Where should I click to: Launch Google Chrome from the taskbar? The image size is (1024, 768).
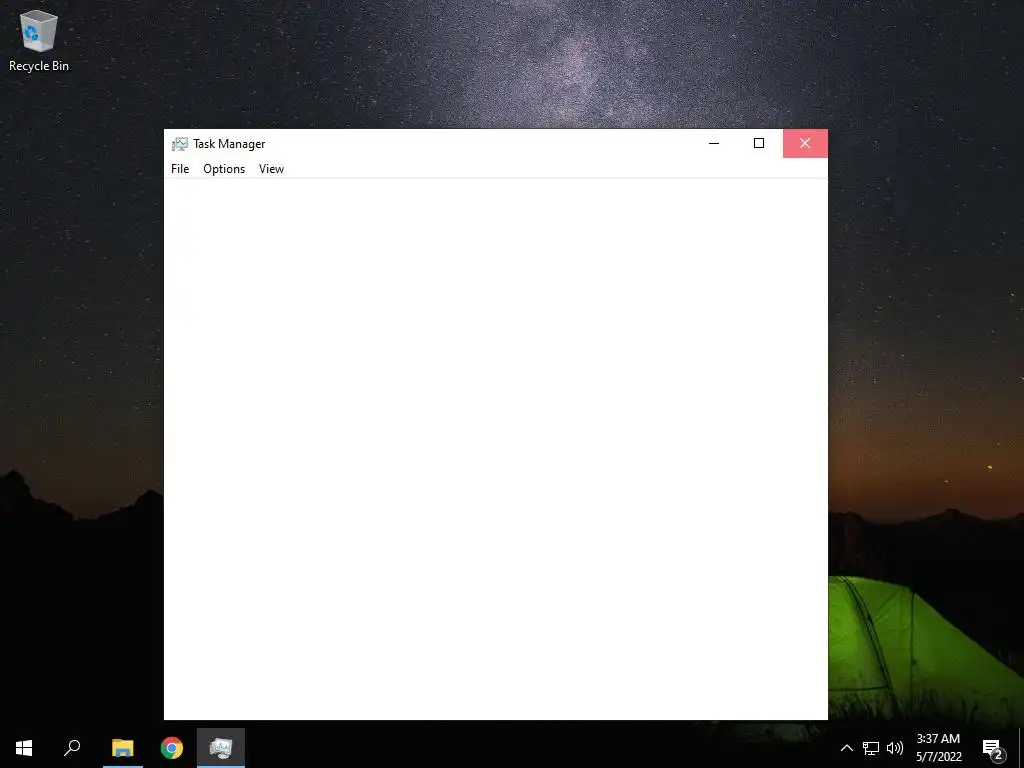tap(172, 748)
